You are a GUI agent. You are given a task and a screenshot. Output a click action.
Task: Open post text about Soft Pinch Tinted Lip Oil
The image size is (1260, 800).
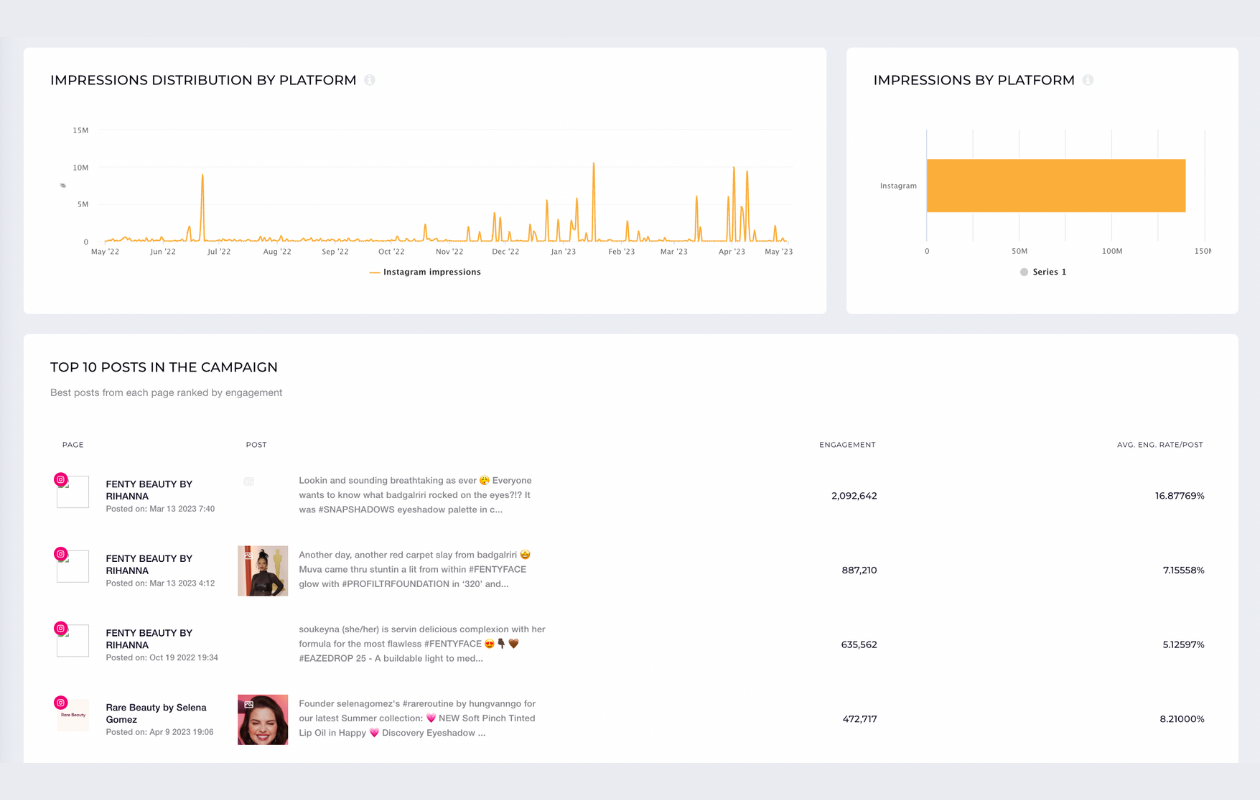418,718
